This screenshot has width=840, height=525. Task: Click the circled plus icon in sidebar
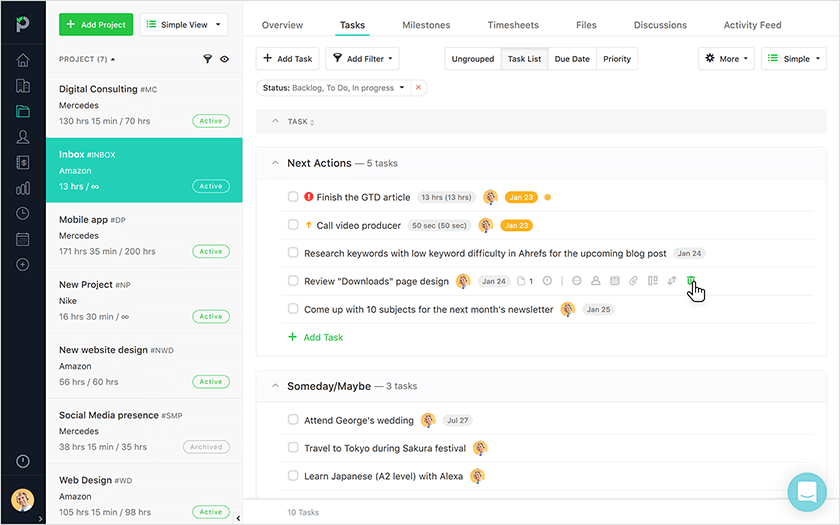(x=22, y=265)
